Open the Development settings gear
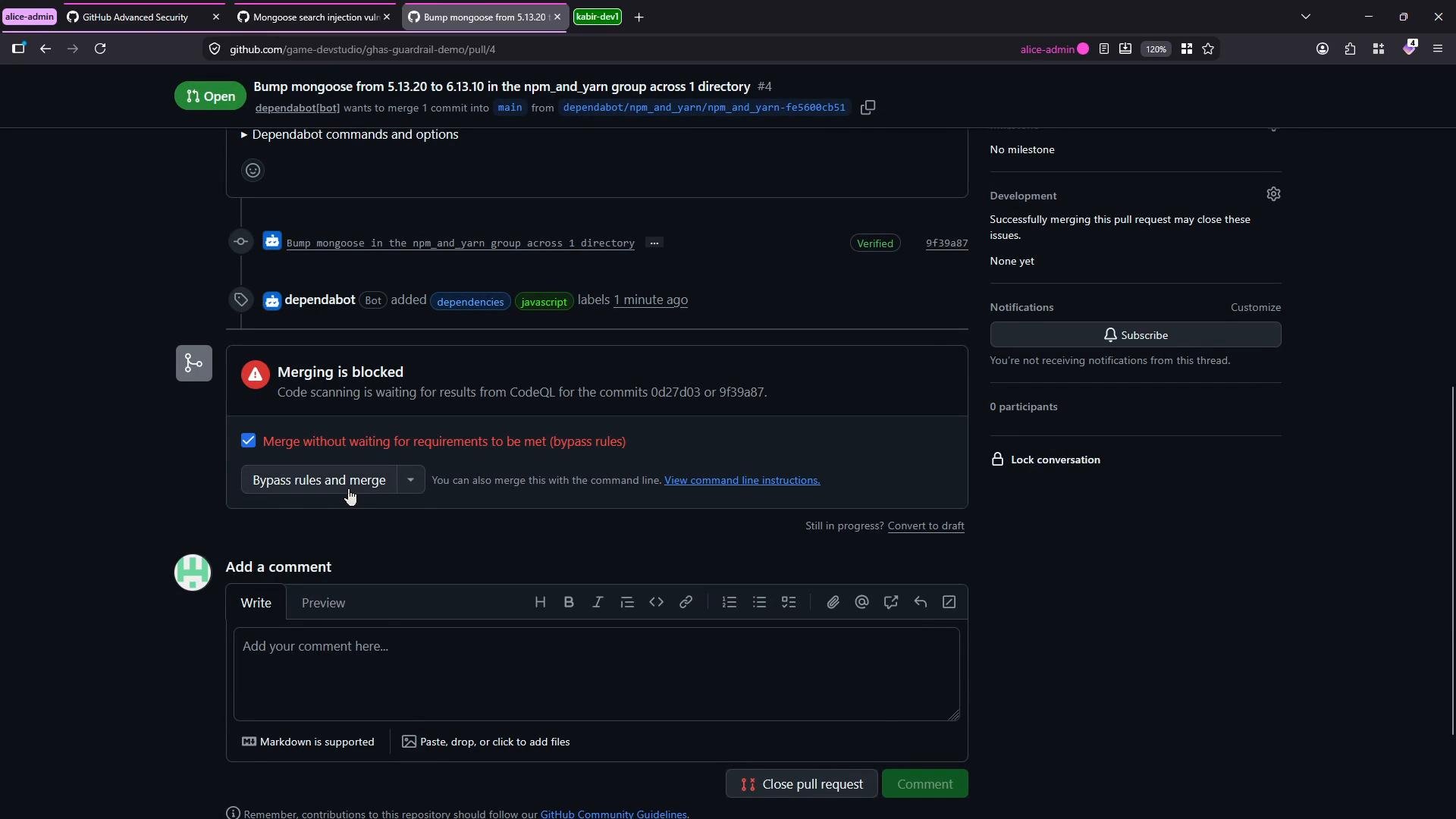This screenshot has height=819, width=1456. (1273, 194)
